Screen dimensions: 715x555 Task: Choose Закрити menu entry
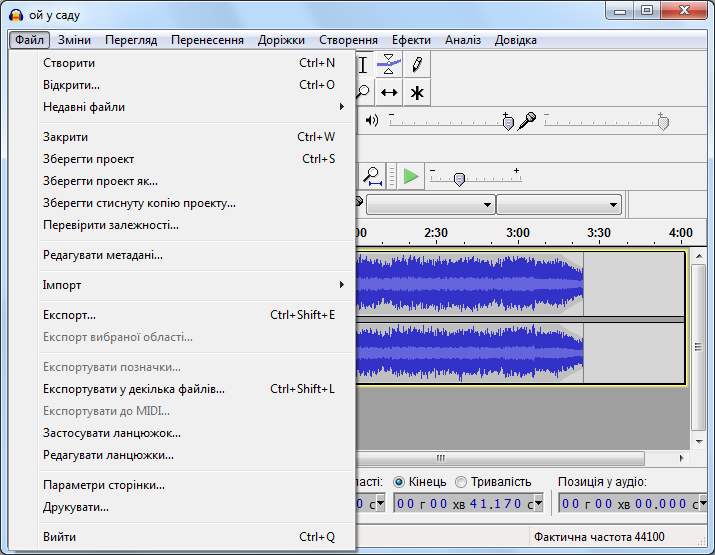click(197, 137)
